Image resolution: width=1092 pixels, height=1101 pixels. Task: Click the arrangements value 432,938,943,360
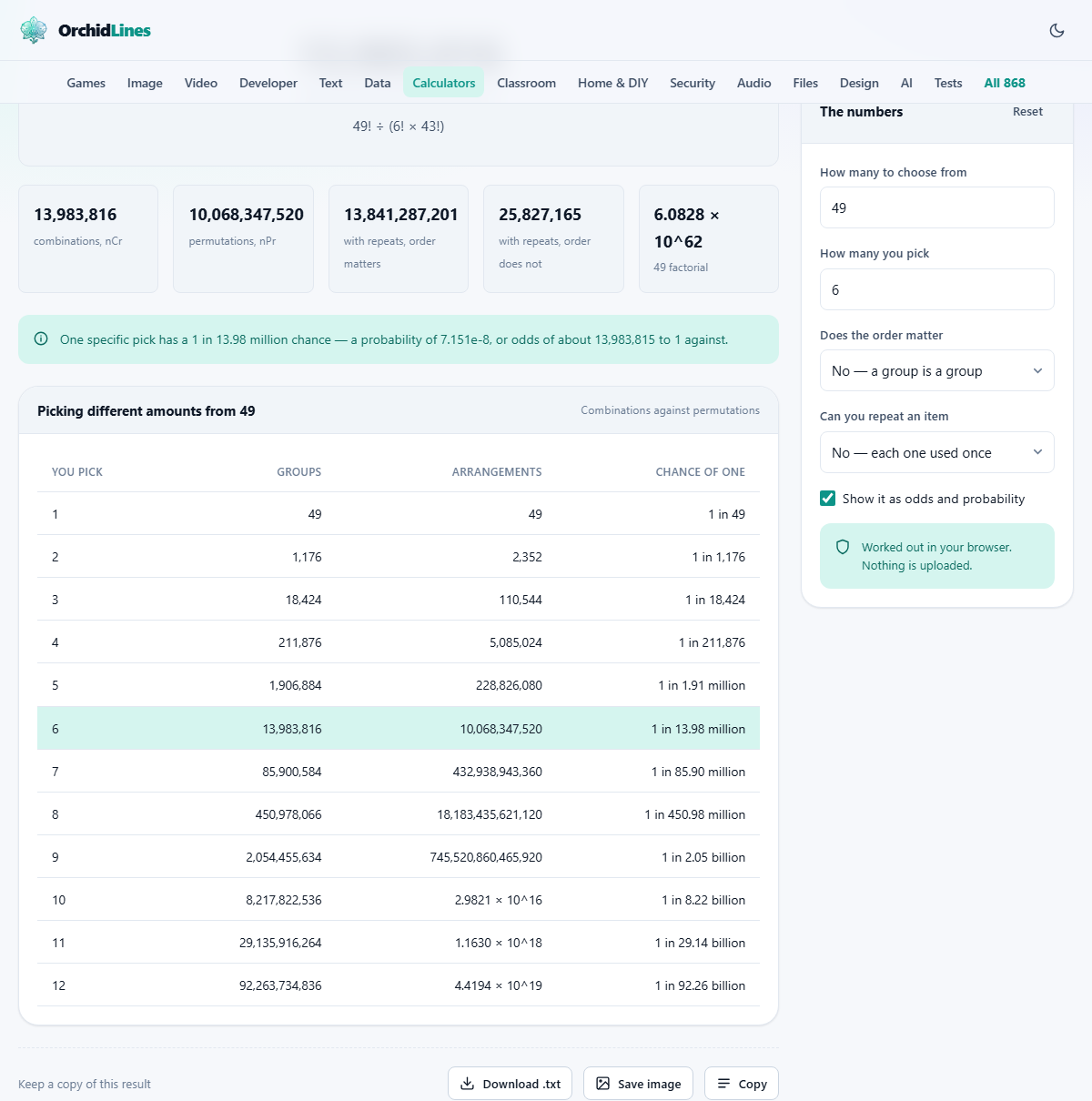point(498,772)
